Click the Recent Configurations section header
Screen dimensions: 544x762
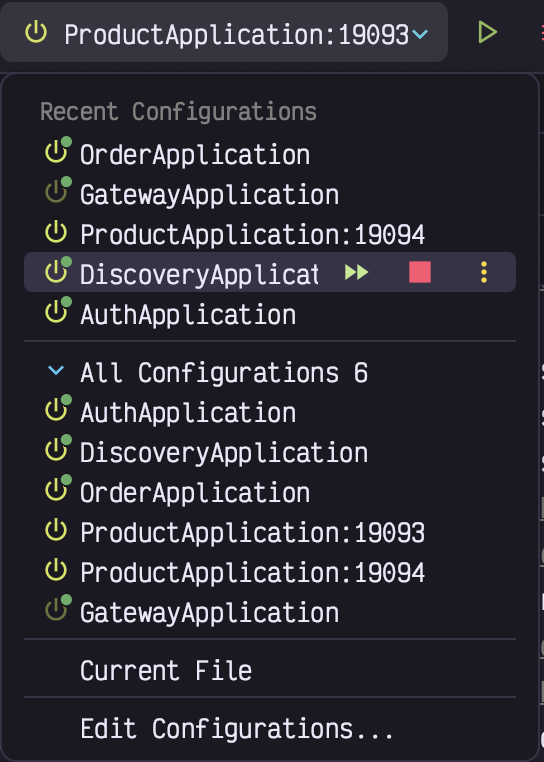point(178,111)
